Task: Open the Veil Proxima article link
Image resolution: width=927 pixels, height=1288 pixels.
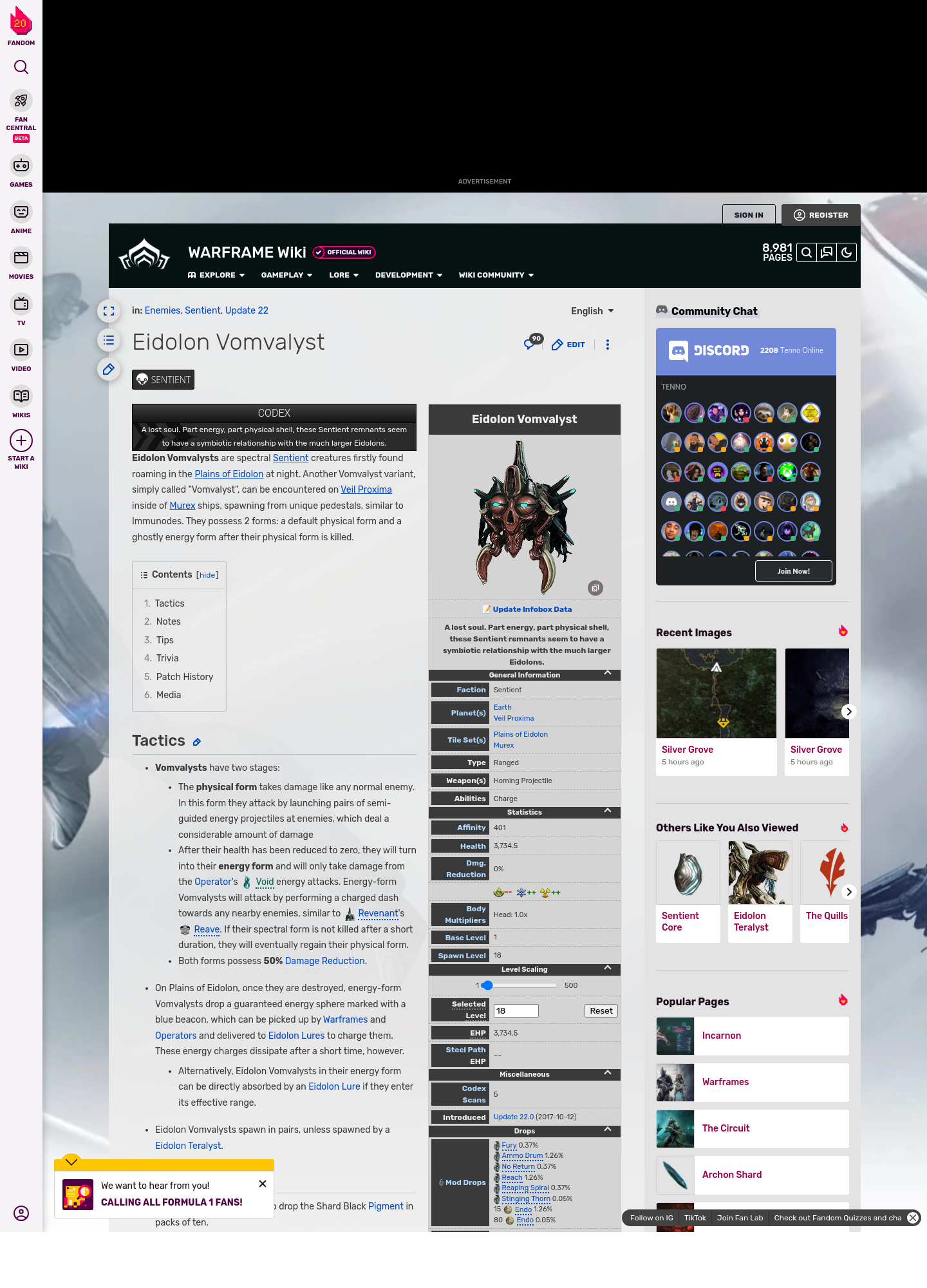Action: click(x=366, y=489)
